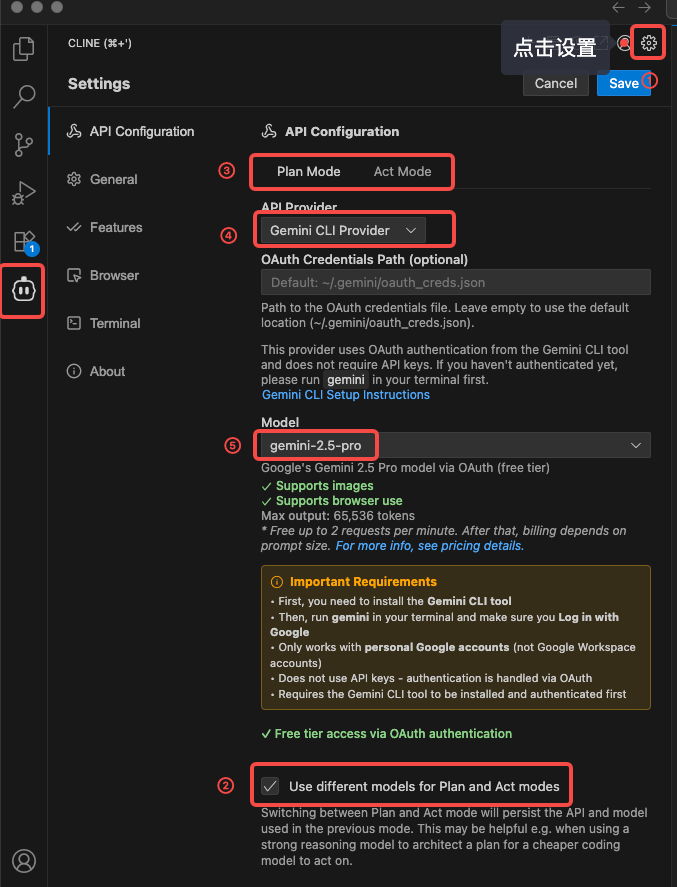
Task: Toggle Use different models for Plan and Act modes
Action: [270, 786]
